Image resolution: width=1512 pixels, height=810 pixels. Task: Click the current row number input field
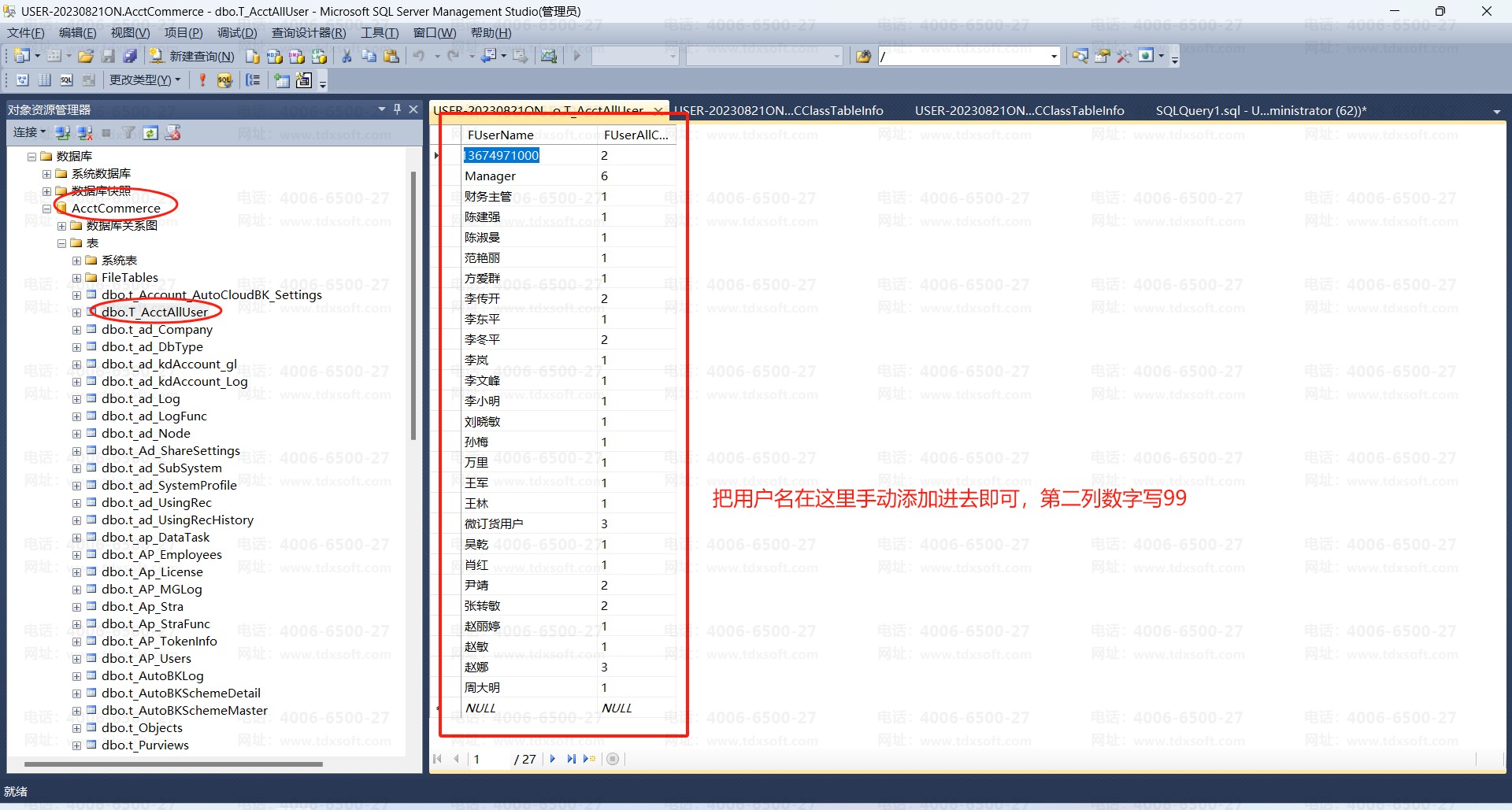(x=488, y=759)
